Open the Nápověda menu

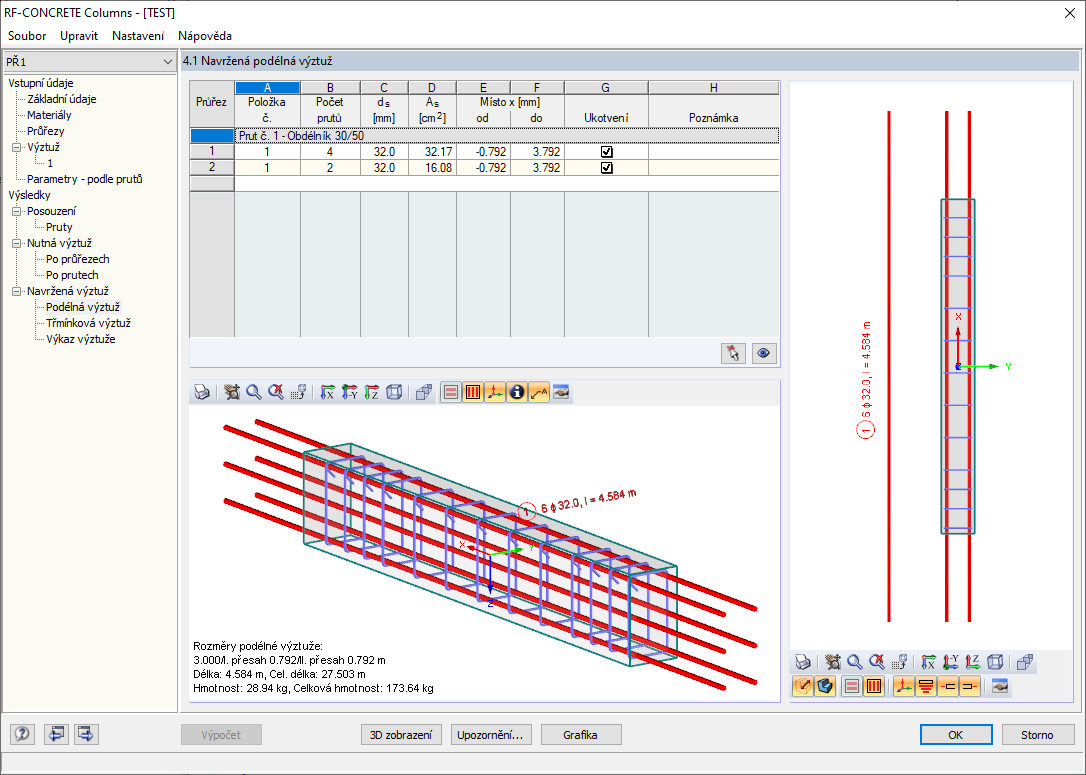(x=205, y=36)
